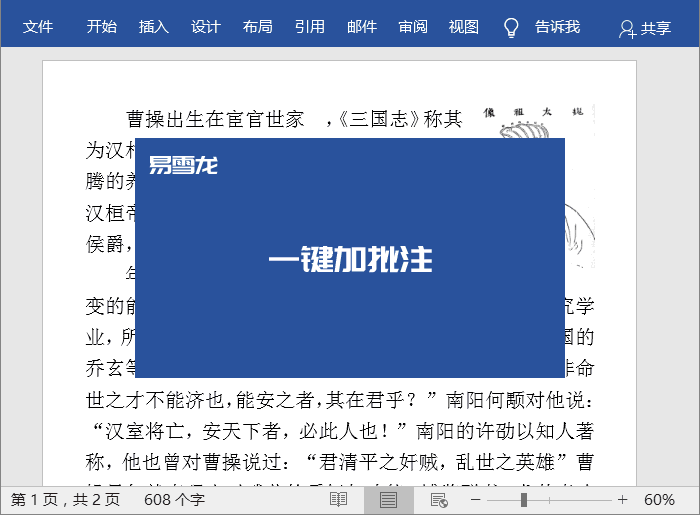Click the 608 个字 word count
Viewport: 700px width, 515px height.
point(174,499)
